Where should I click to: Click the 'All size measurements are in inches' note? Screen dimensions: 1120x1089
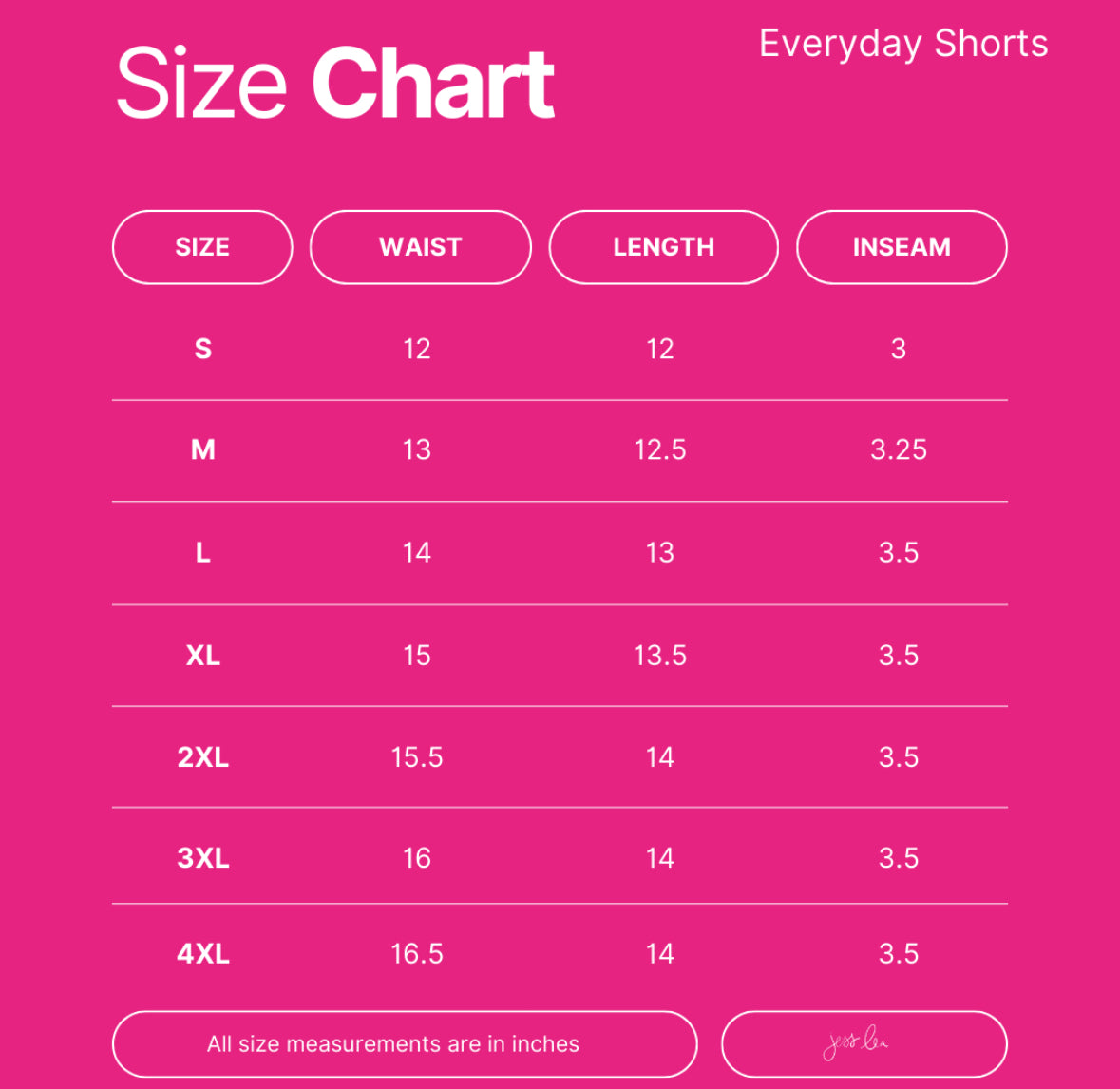pyautogui.click(x=393, y=1044)
